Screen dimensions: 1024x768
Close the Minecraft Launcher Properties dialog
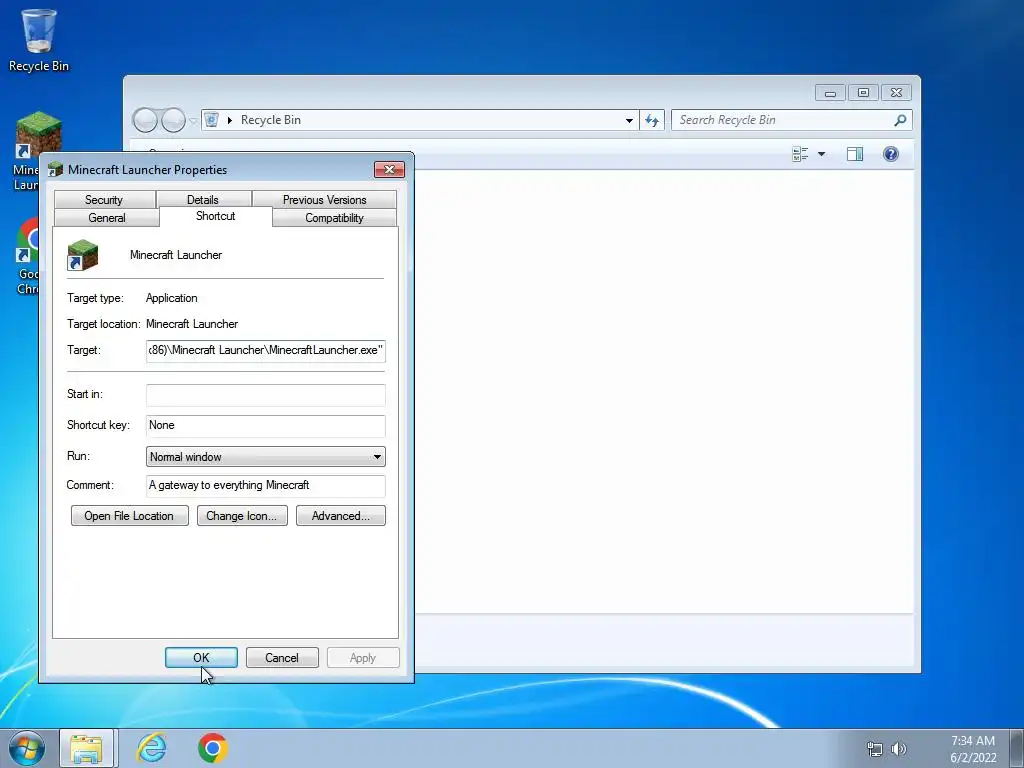[389, 170]
